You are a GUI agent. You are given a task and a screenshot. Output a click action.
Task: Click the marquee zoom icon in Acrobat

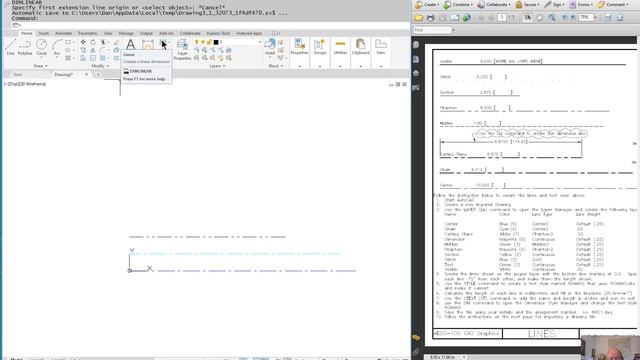coord(552,18)
